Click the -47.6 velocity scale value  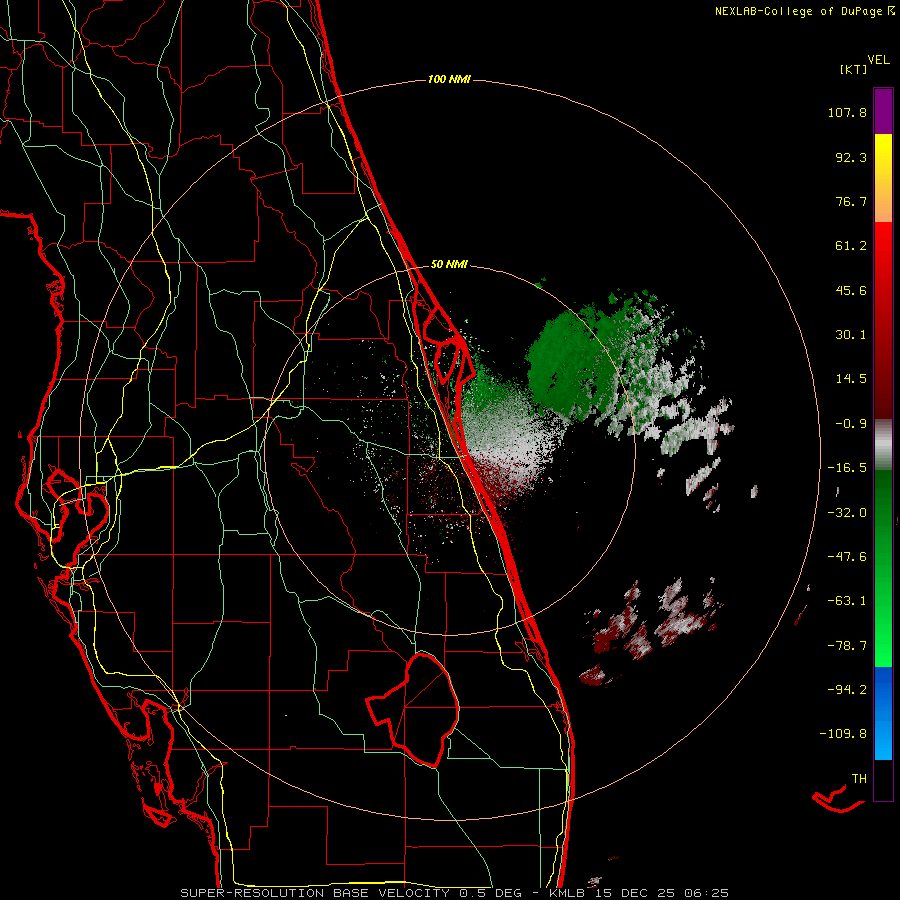[847, 557]
